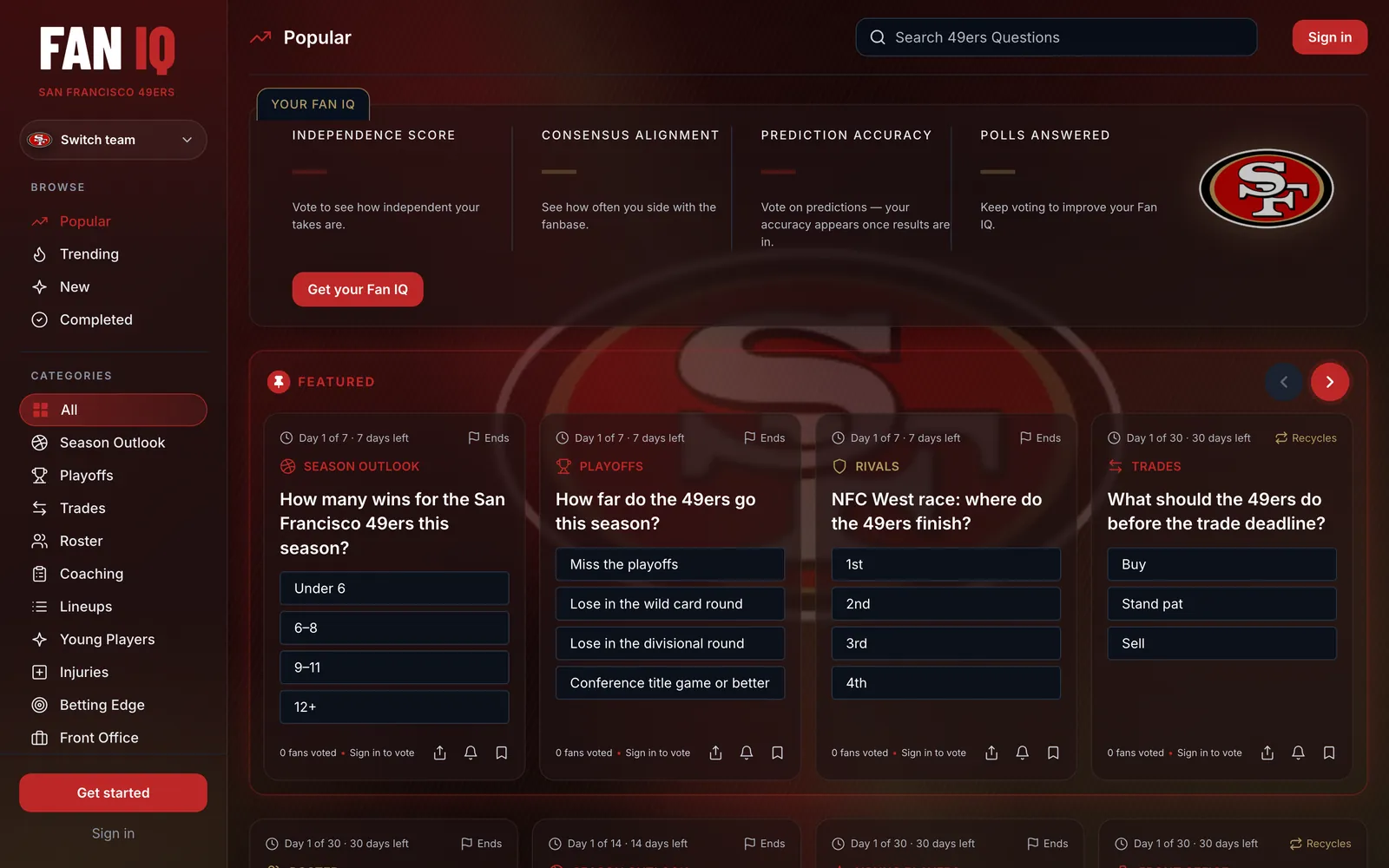The image size is (1389, 868).
Task: Bookmark the season wins poll
Action: pyautogui.click(x=502, y=753)
